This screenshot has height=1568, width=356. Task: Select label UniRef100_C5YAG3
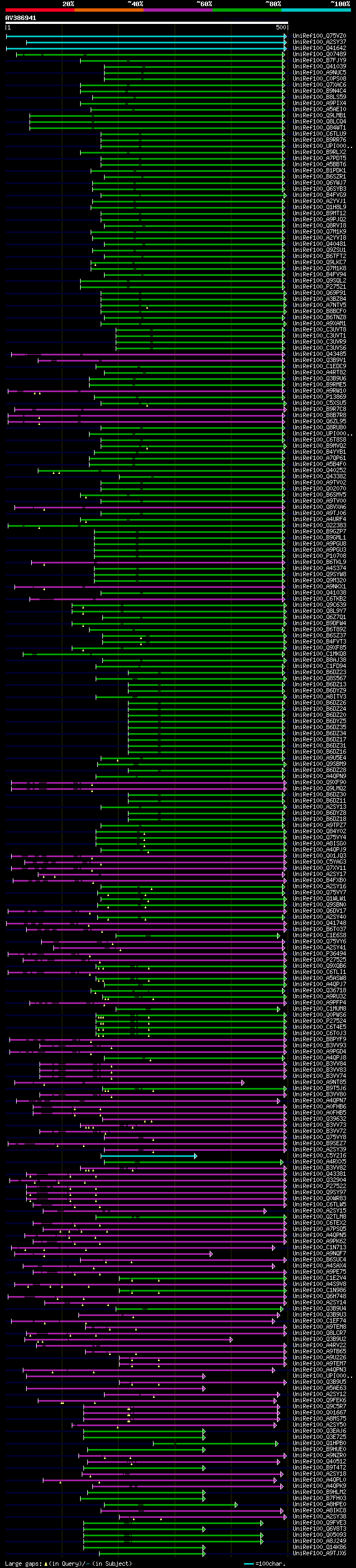click(319, 862)
